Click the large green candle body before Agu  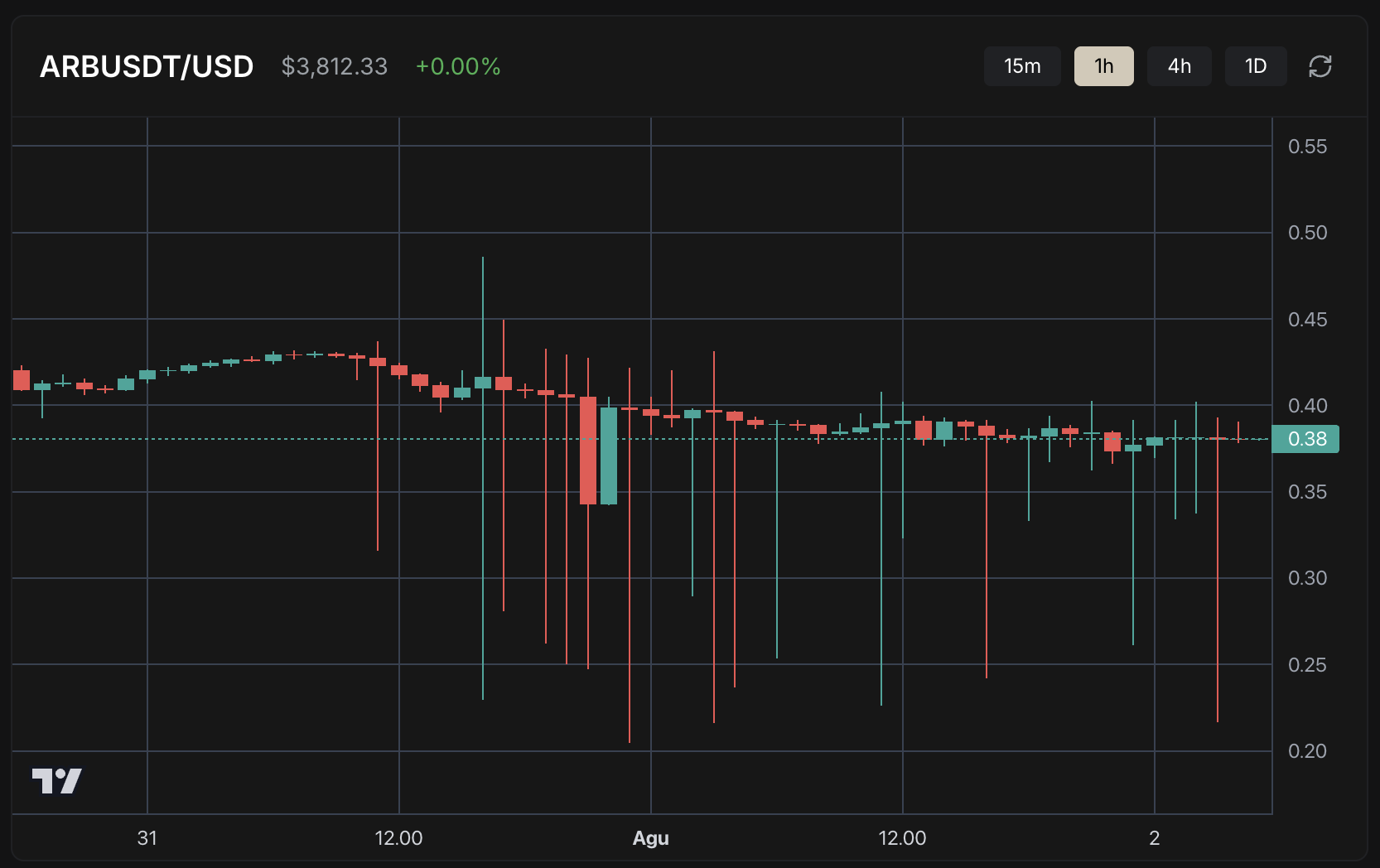(609, 456)
